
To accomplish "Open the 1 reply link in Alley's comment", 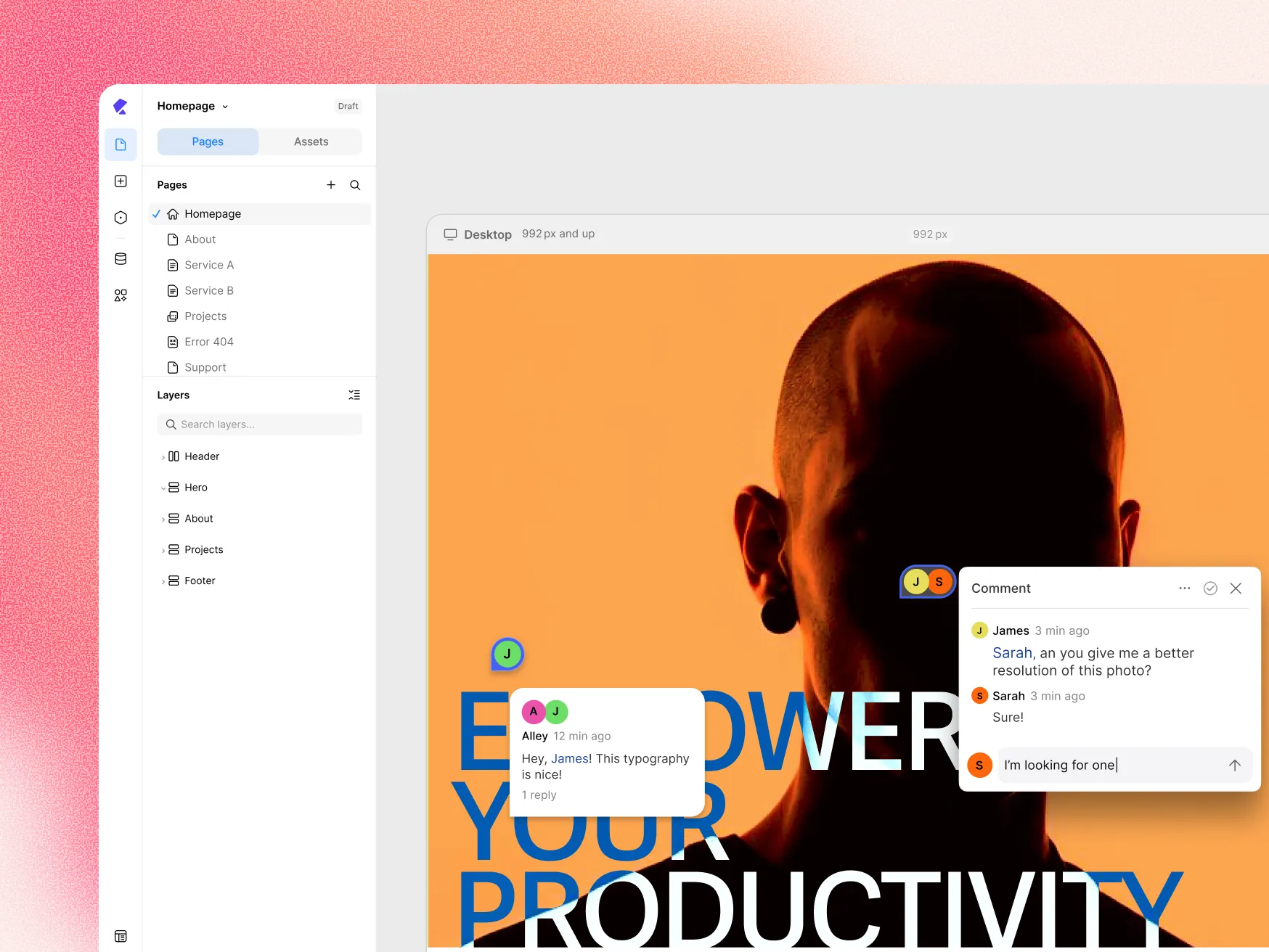I will [539, 795].
